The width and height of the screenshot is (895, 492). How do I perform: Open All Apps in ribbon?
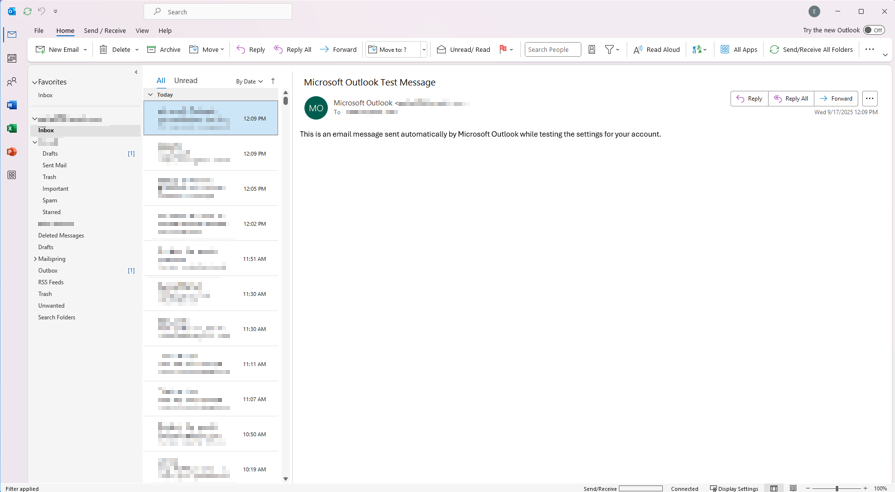coord(739,50)
